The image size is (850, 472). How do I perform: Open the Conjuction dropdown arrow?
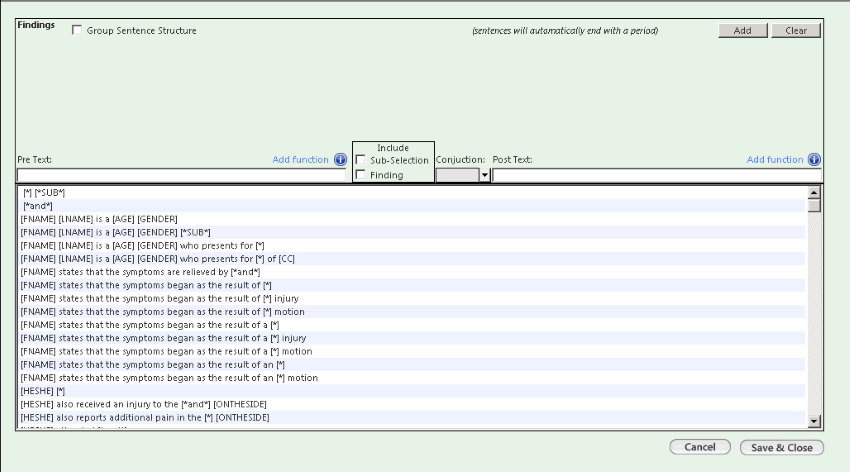click(485, 175)
